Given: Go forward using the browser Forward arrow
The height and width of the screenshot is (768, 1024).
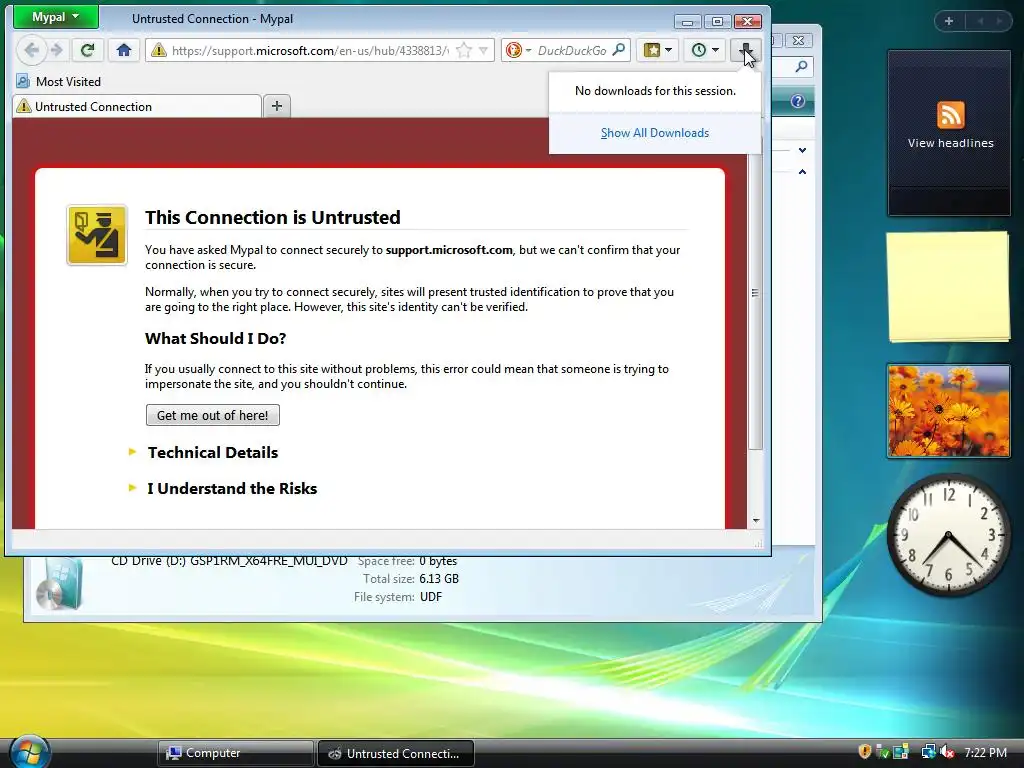Looking at the screenshot, I should pos(57,50).
